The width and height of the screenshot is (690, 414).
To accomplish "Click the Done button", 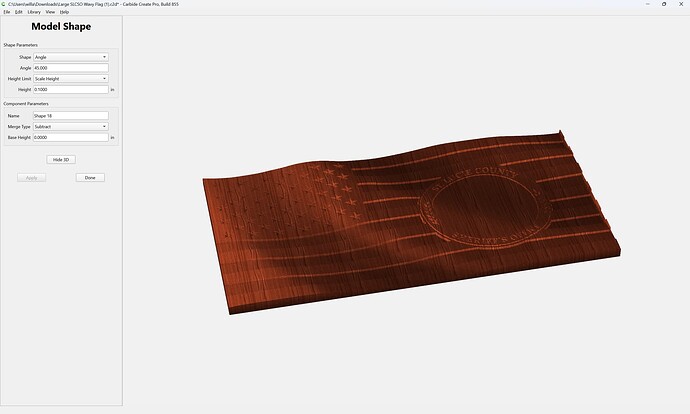I will [x=90, y=178].
